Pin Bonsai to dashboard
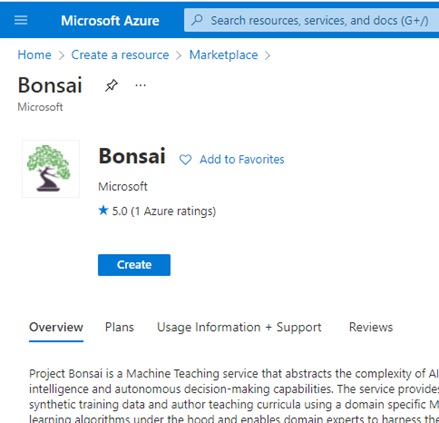 (x=111, y=85)
